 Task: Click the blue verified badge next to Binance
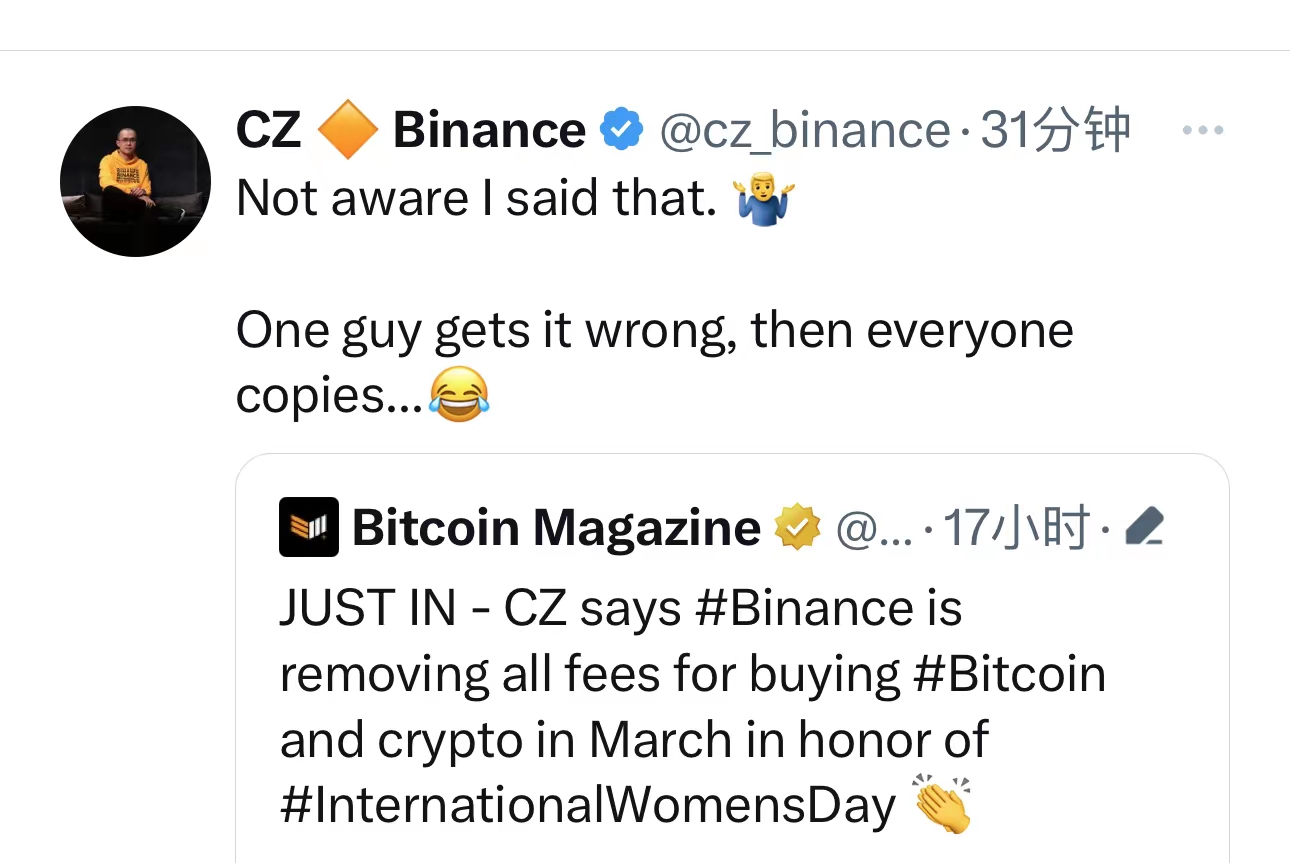(621, 131)
